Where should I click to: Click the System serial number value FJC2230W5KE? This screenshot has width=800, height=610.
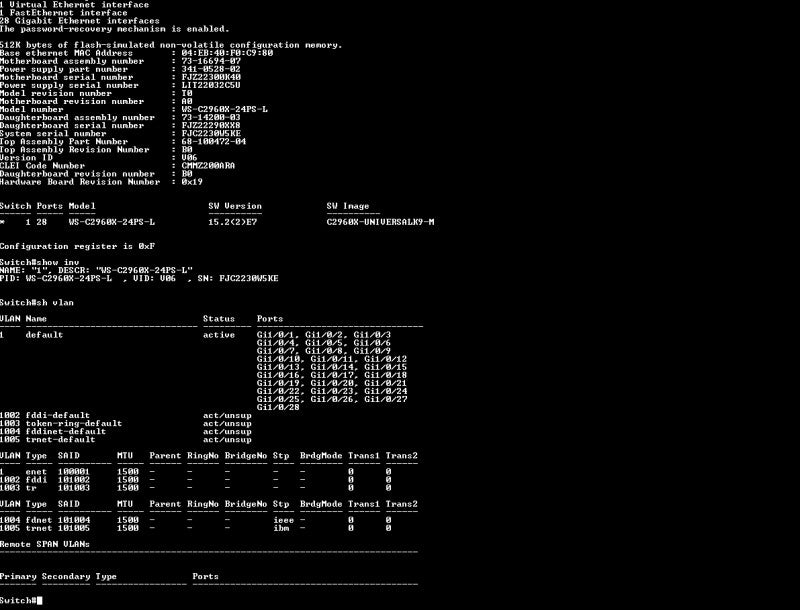(x=211, y=134)
